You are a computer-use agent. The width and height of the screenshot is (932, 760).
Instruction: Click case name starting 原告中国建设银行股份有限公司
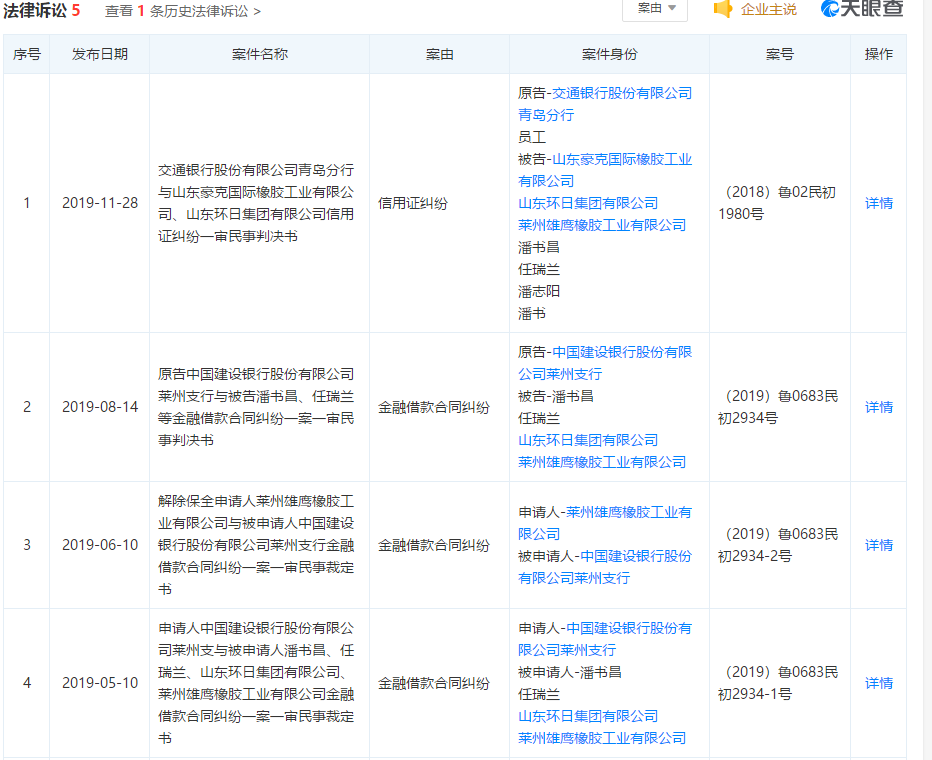(256, 407)
